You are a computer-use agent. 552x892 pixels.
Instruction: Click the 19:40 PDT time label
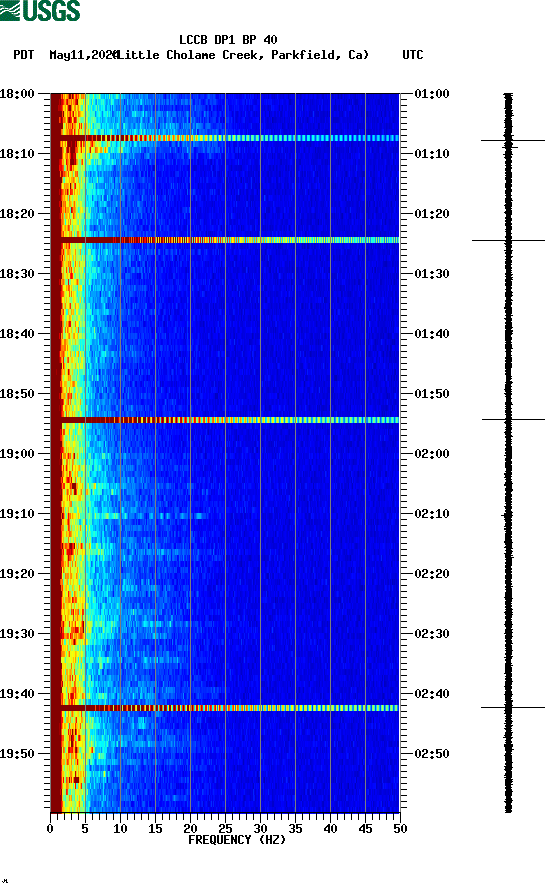[x=17, y=694]
